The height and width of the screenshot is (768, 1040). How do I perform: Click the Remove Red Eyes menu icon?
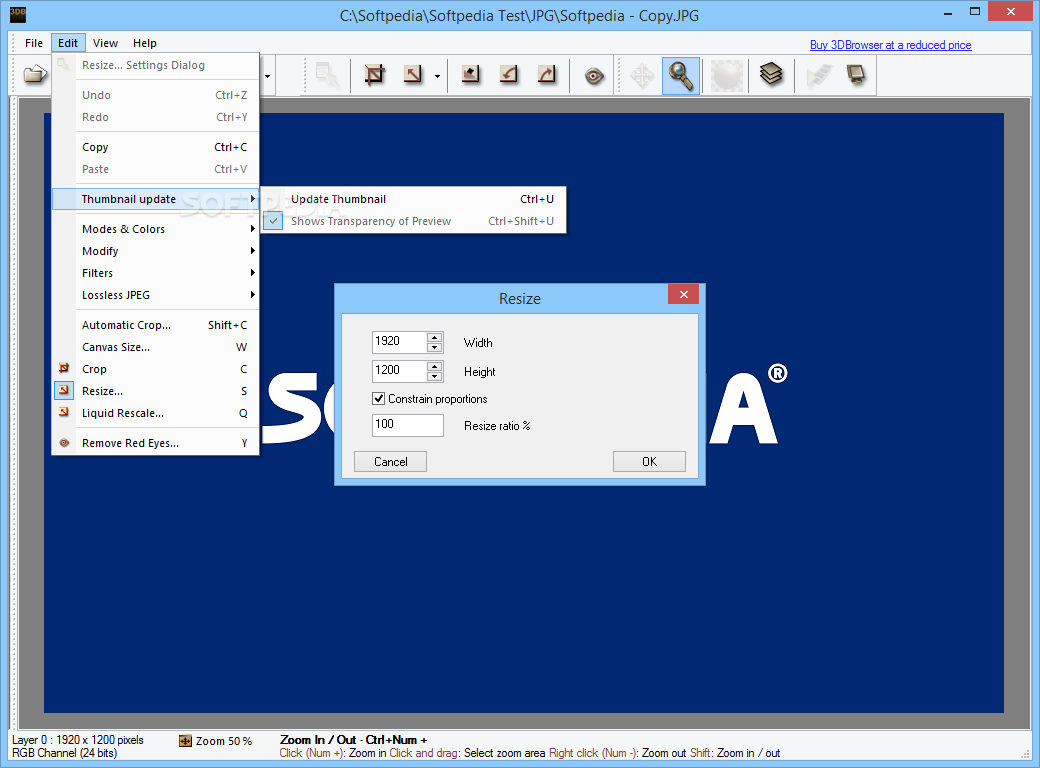click(x=64, y=442)
